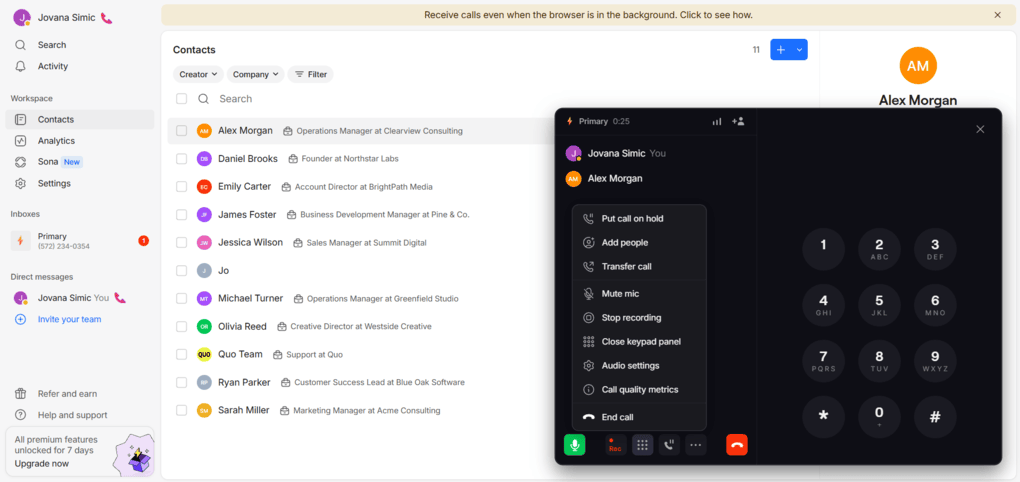The width and height of the screenshot is (1020, 482).
Task: Click the Filter button
Action: [311, 74]
